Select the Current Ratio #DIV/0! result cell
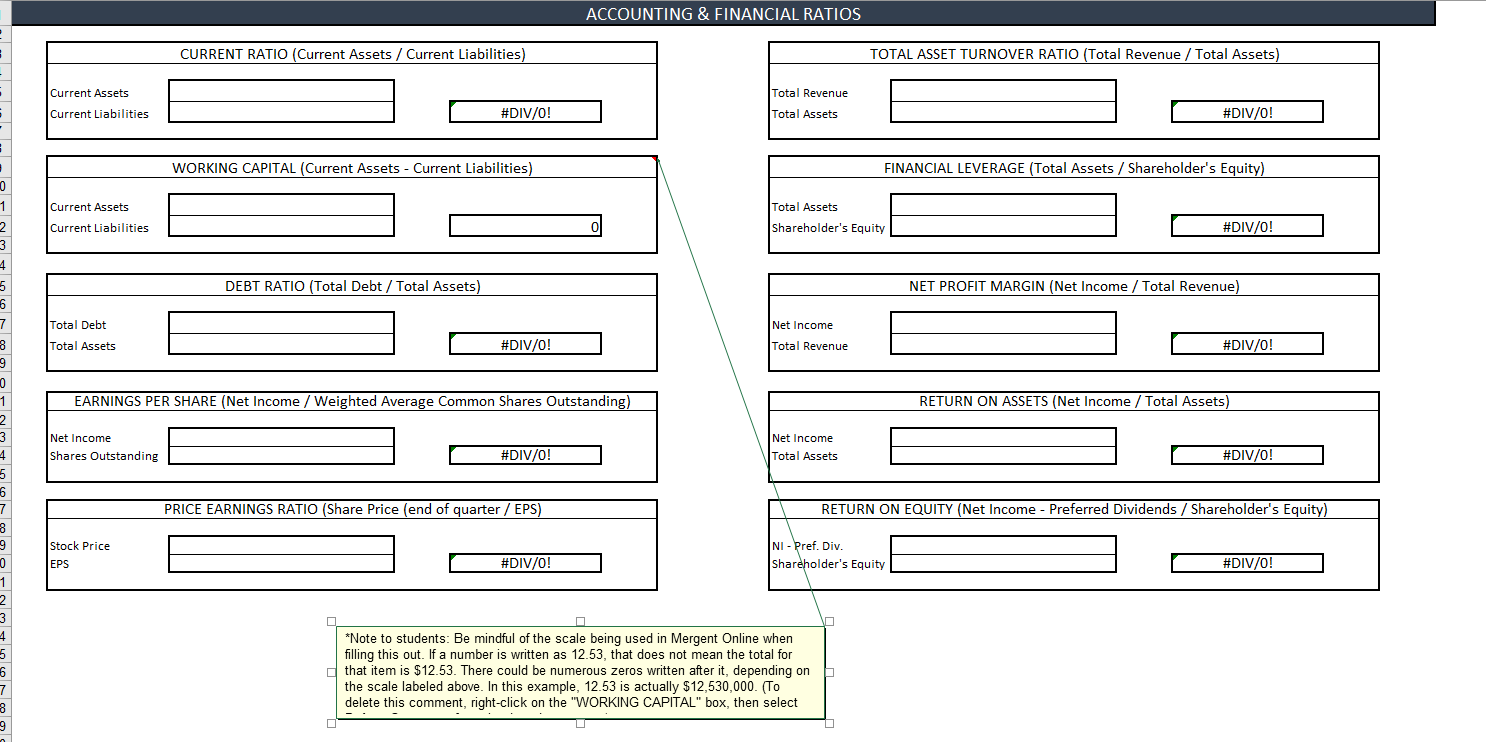 (525, 112)
